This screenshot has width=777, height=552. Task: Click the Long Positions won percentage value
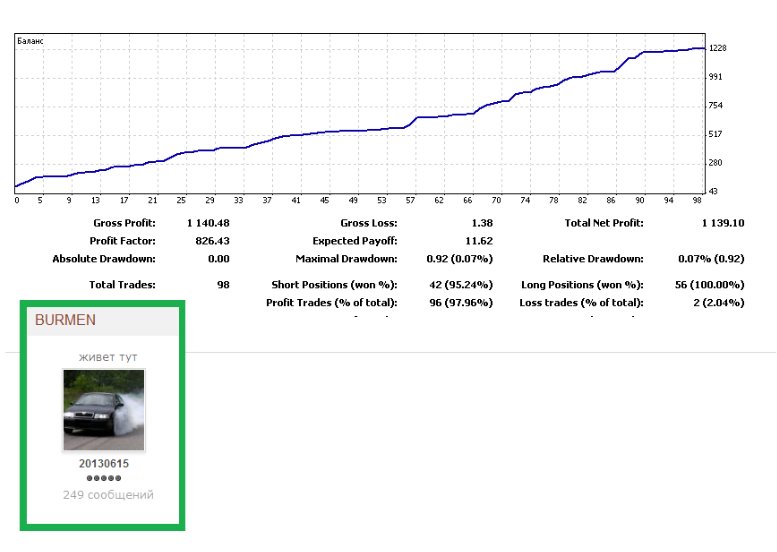coord(710,284)
